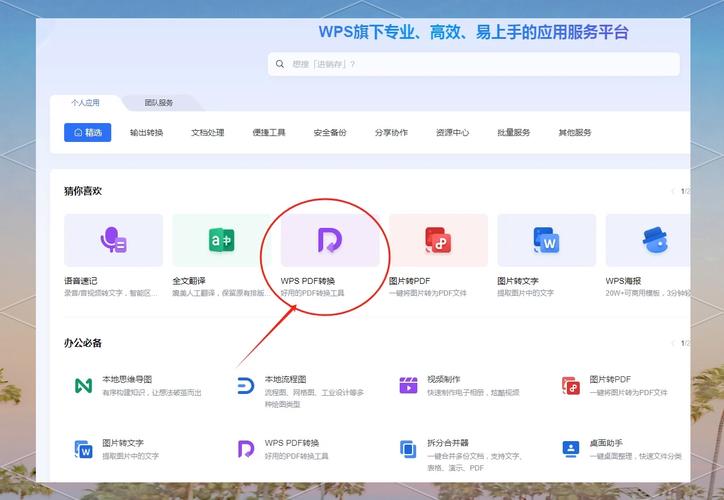Click the 语音速记 title text
Screen dimensions: 724x500
tap(81, 281)
